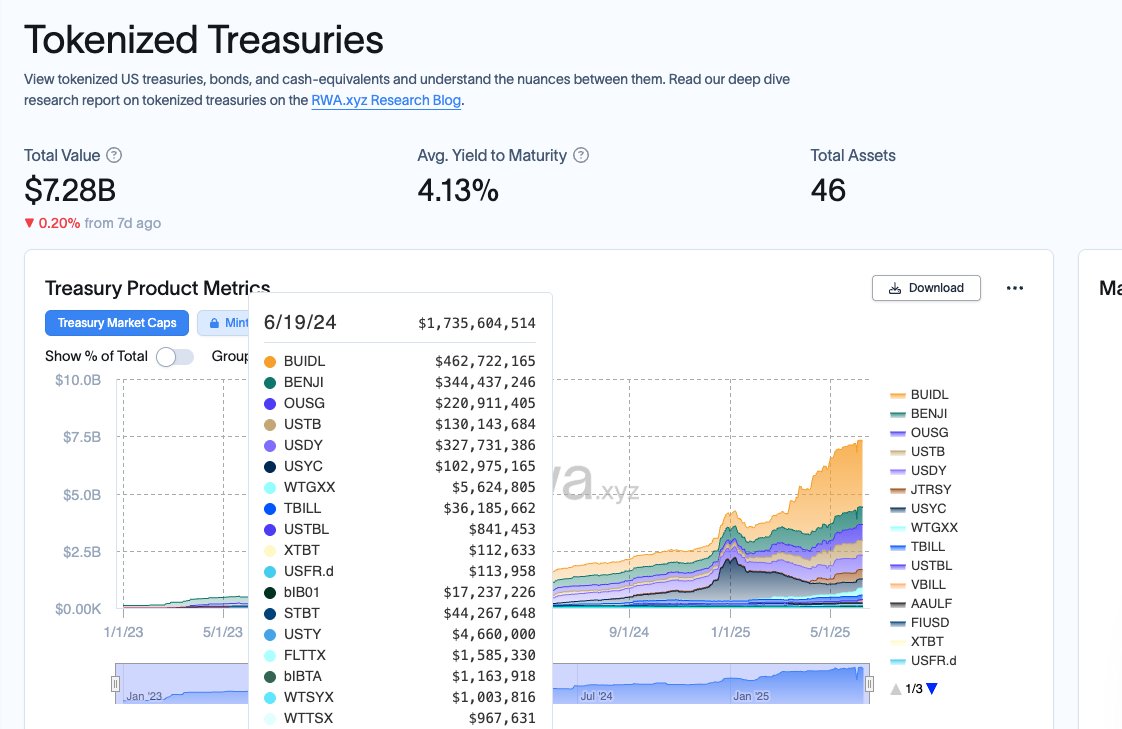The height and width of the screenshot is (729, 1122).
Task: Click STBT value $44,267,648 in tooltip
Action: tap(489, 613)
